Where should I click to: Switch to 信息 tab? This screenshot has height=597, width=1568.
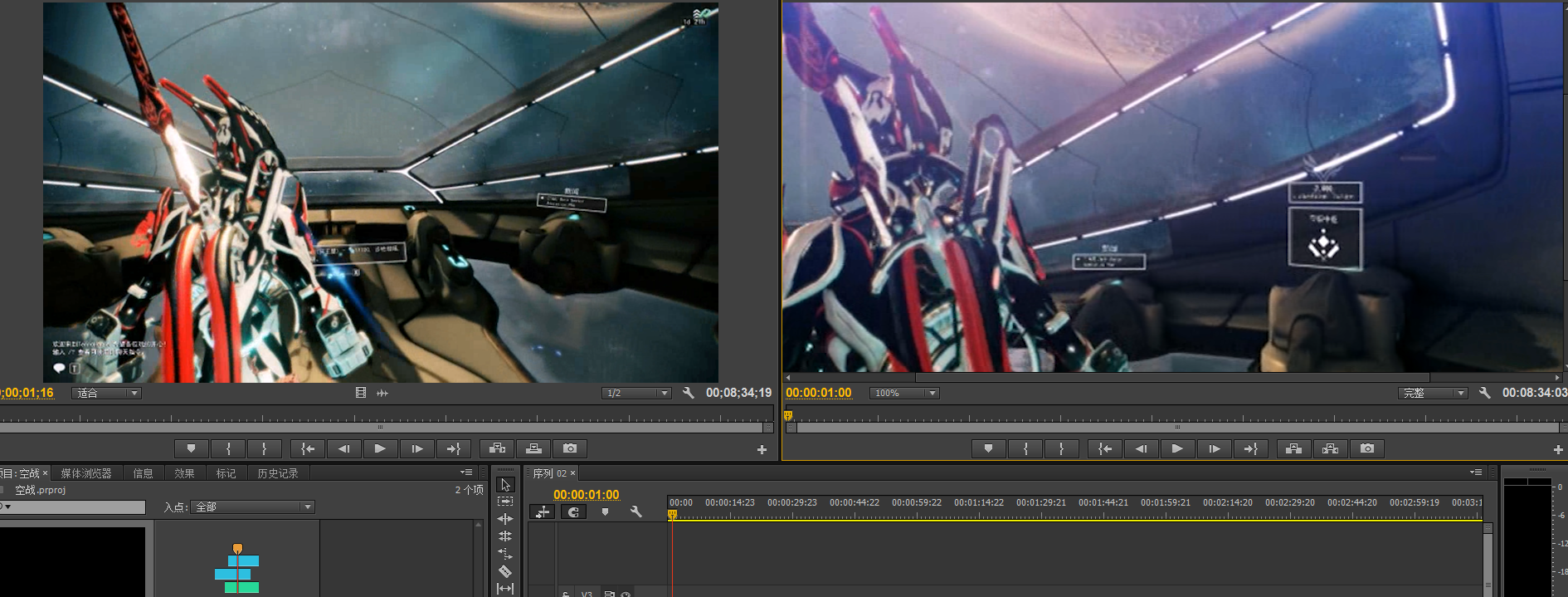pos(144,473)
